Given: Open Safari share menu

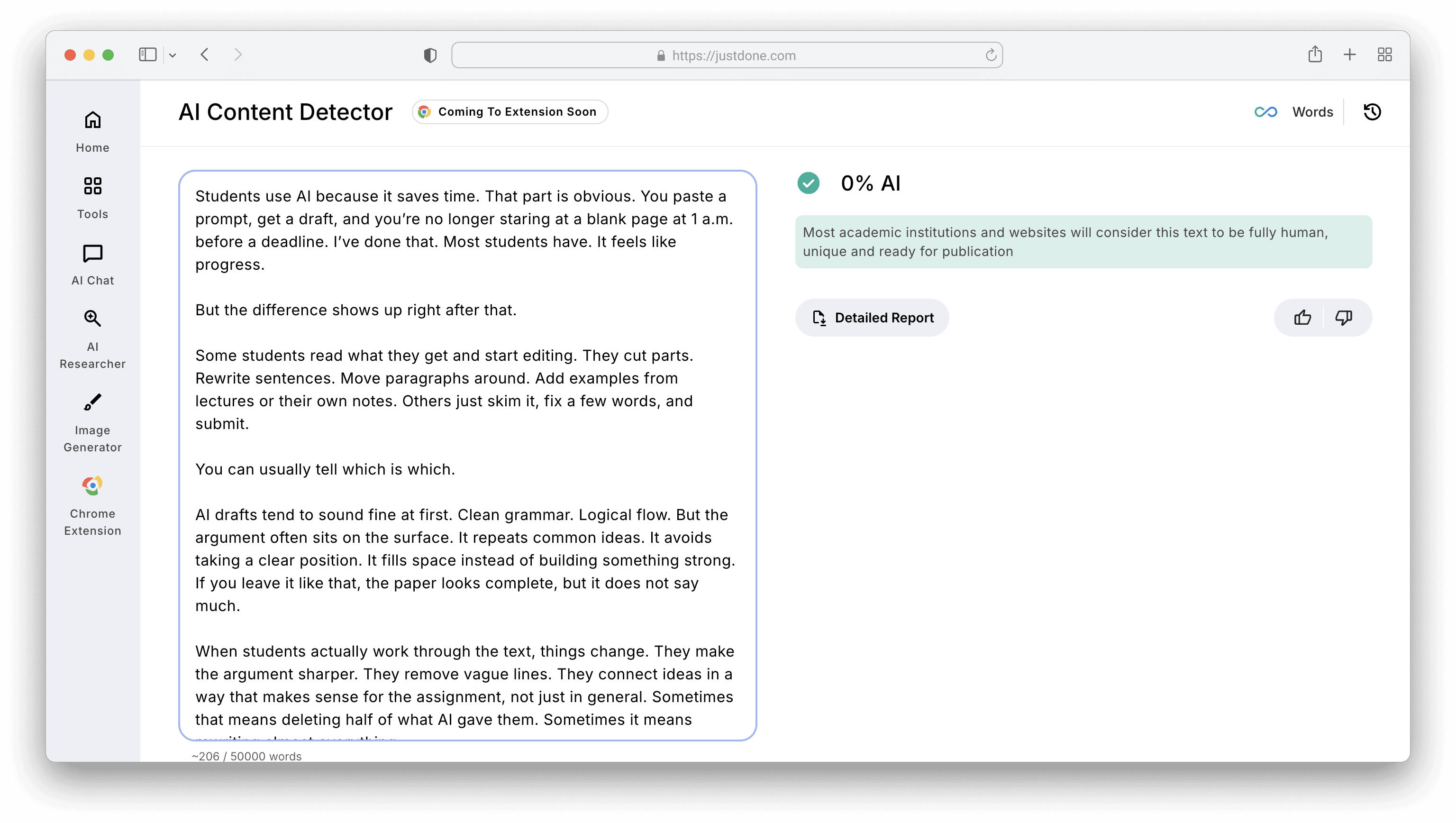Looking at the screenshot, I should coord(1315,55).
